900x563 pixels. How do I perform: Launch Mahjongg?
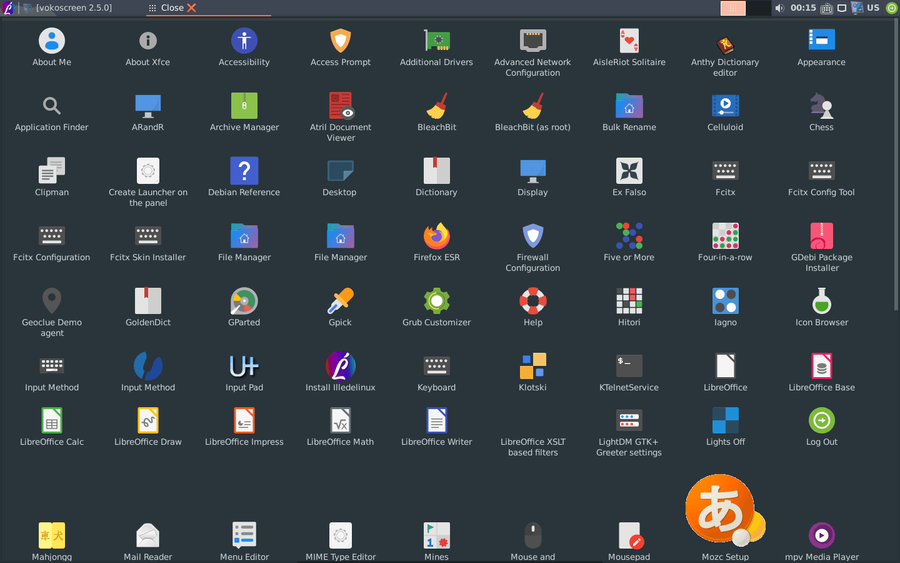tap(52, 541)
